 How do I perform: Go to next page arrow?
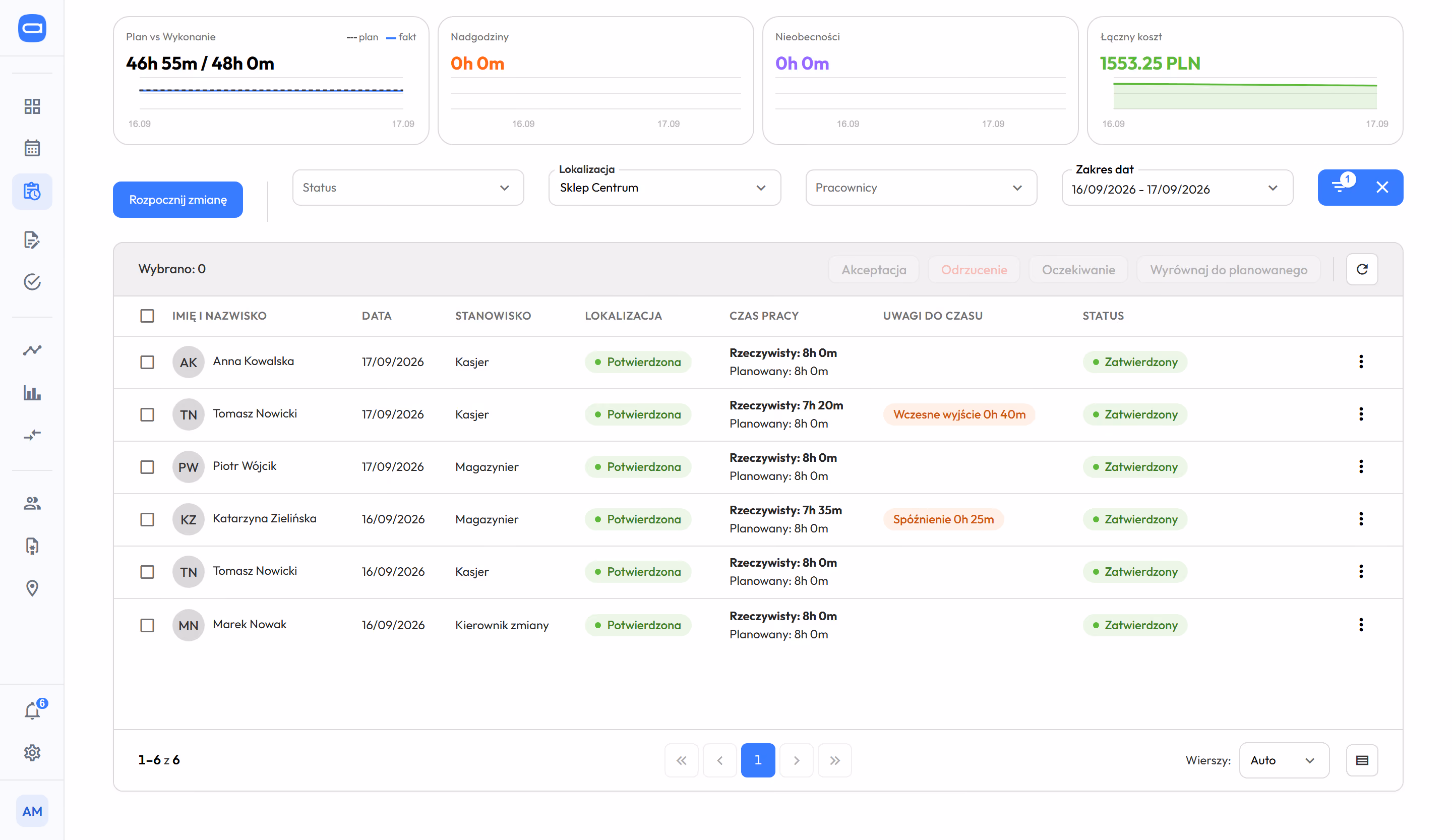tap(796, 760)
